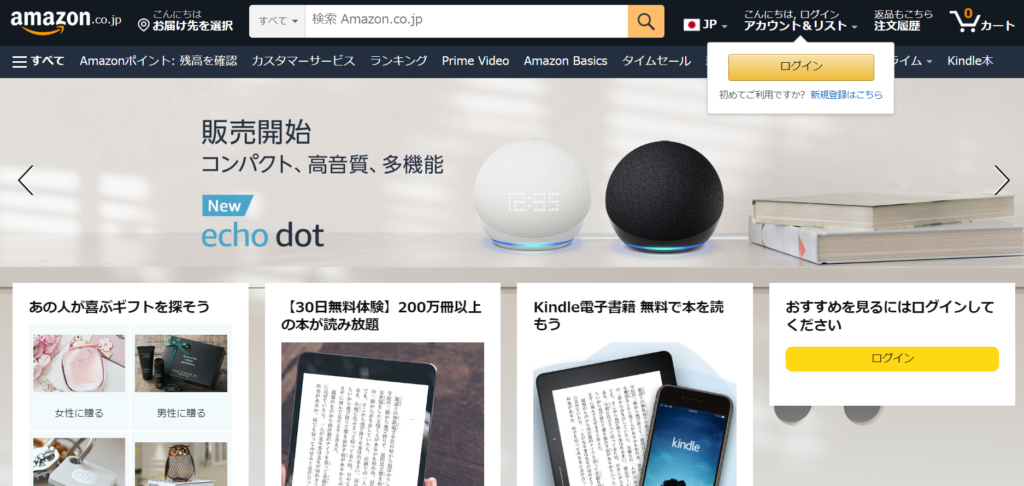1024x486 pixels.
Task: Open the JP language selector dropdown
Action: (705, 25)
